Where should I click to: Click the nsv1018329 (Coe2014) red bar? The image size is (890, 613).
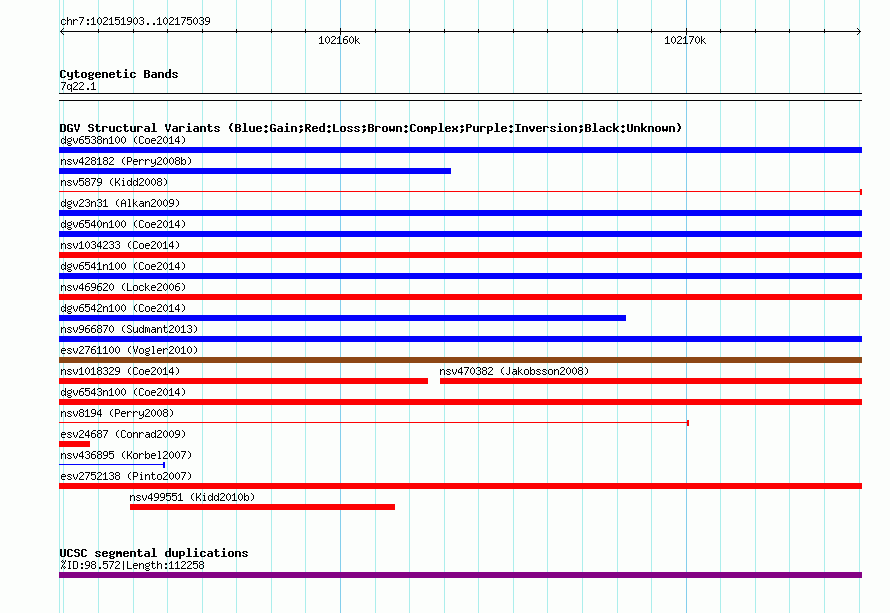click(x=244, y=381)
